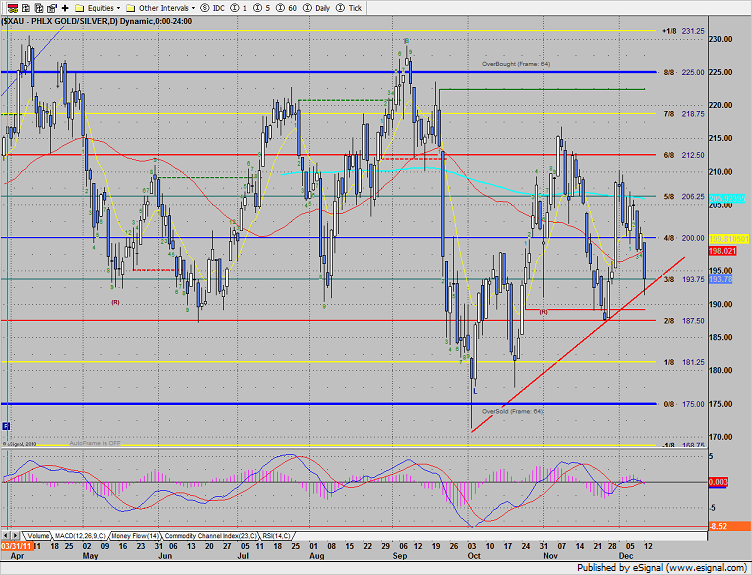Open the Volume study tab
The height and width of the screenshot is (575, 752).
click(x=37, y=536)
